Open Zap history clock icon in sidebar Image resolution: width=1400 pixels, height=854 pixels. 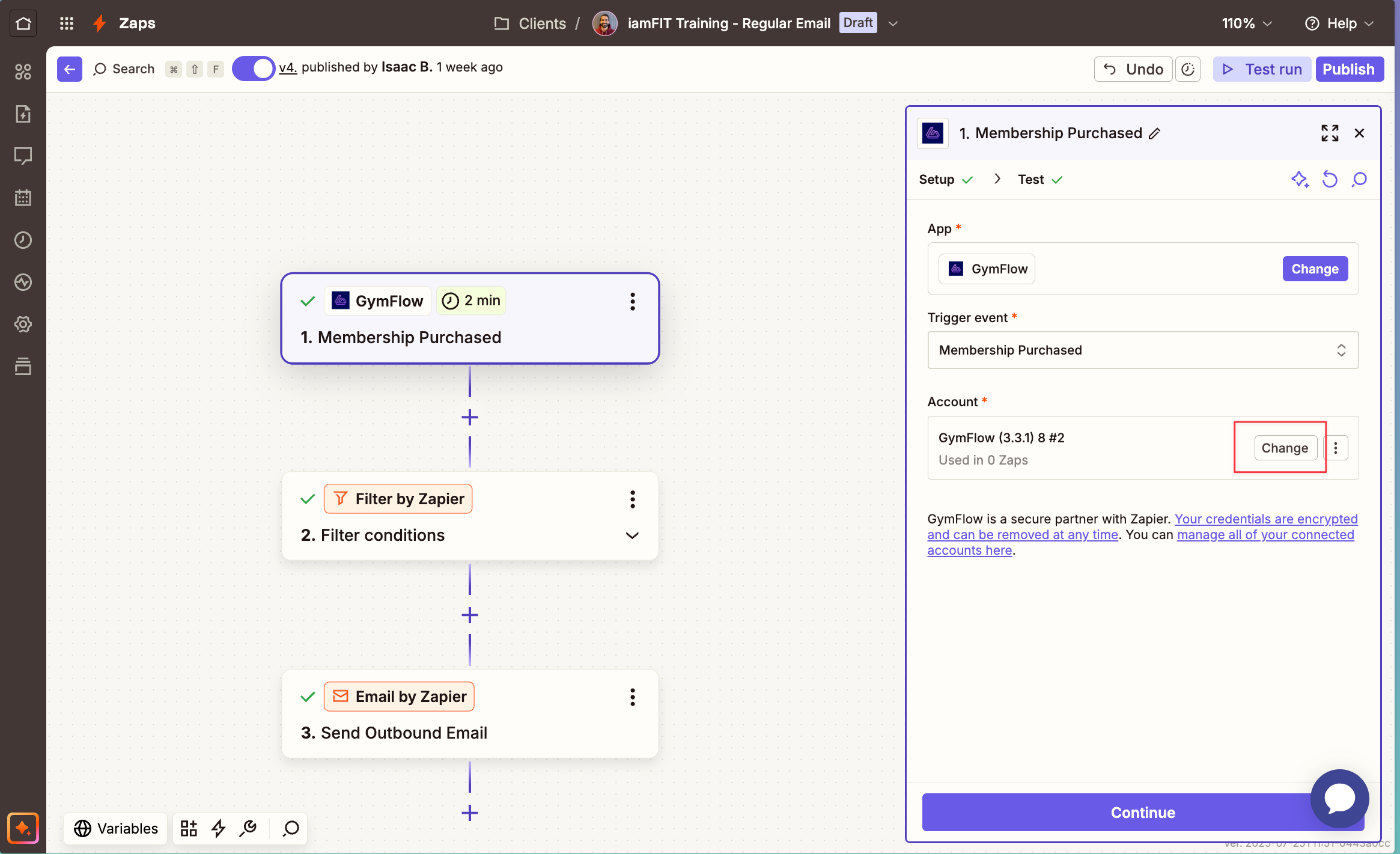coord(23,240)
